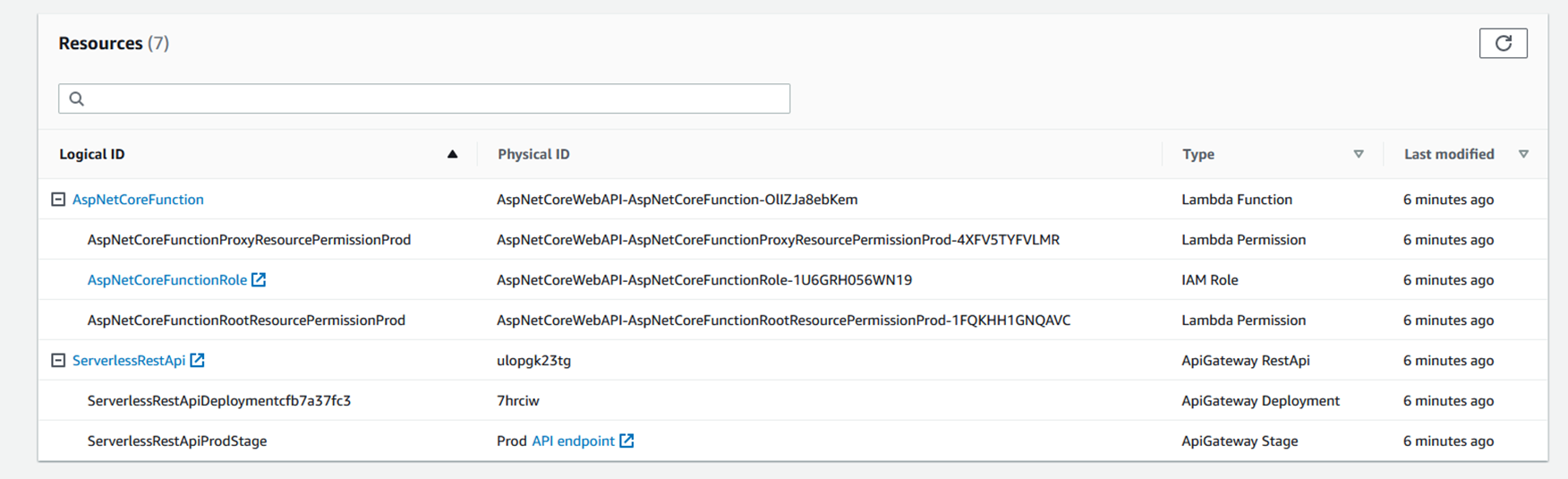Refresh the Resources list
Image resolution: width=1568 pixels, height=479 pixels.
coord(1503,43)
